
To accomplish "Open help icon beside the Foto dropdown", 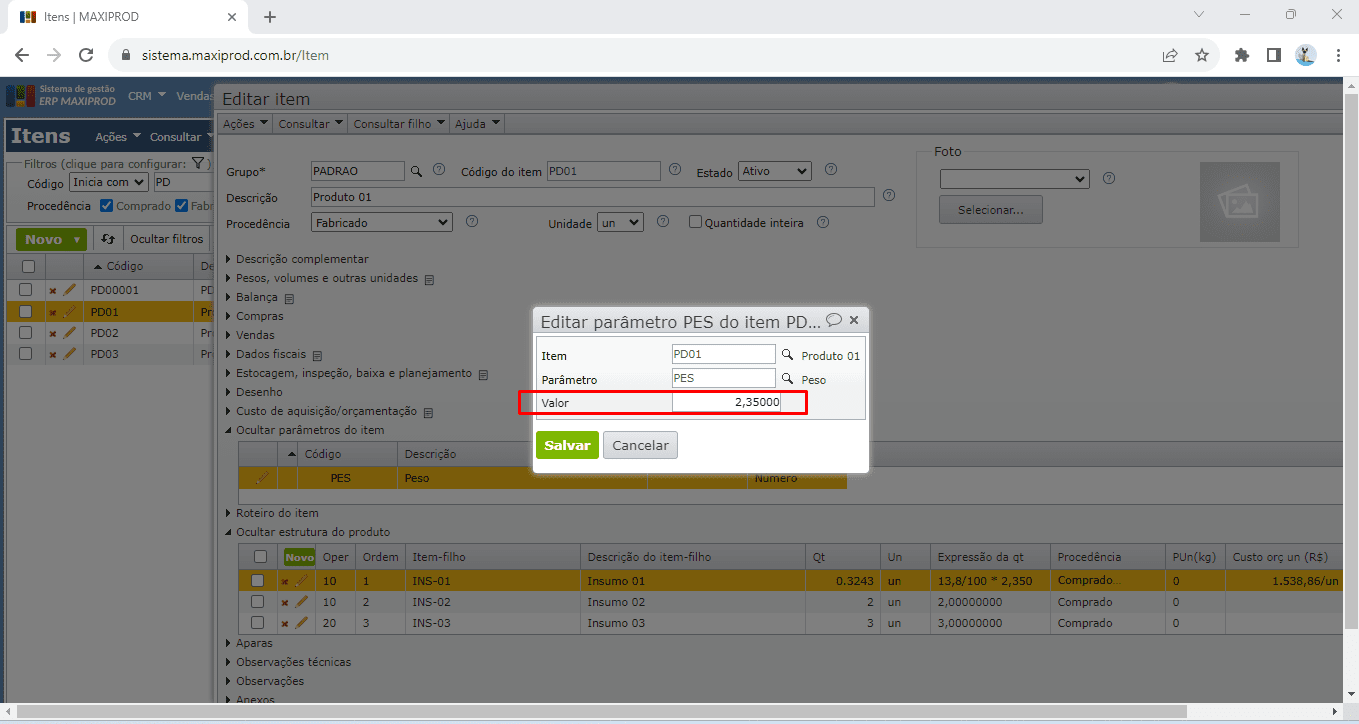I will 1108,178.
